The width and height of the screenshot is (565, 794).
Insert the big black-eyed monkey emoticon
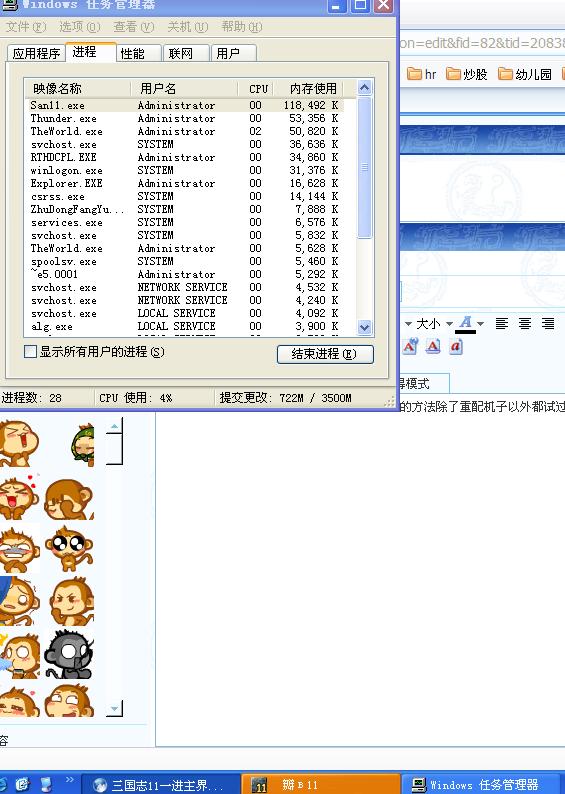click(x=69, y=548)
